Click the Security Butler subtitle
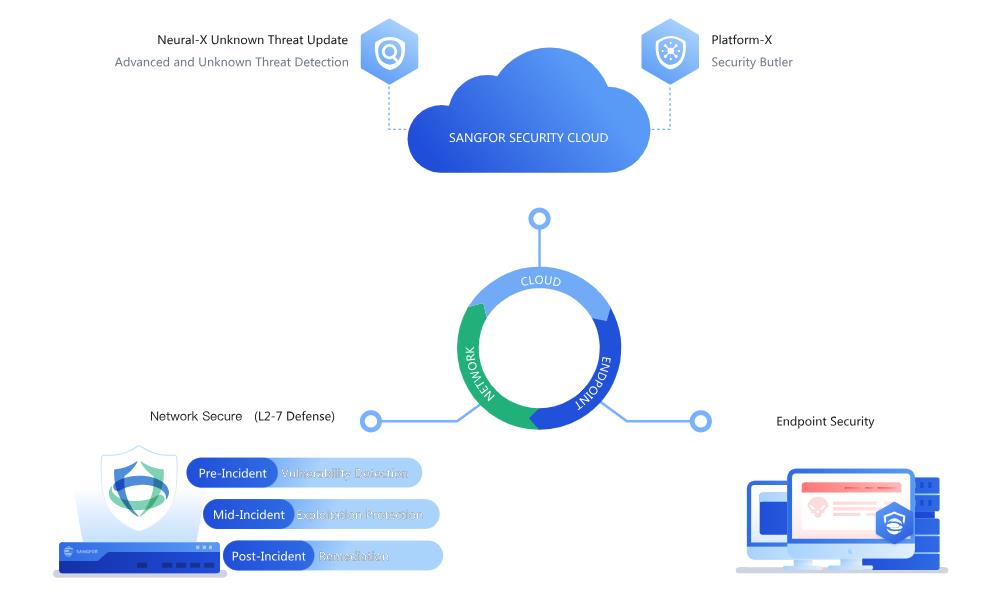Image resolution: width=981 pixels, height=599 pixels. click(751, 62)
